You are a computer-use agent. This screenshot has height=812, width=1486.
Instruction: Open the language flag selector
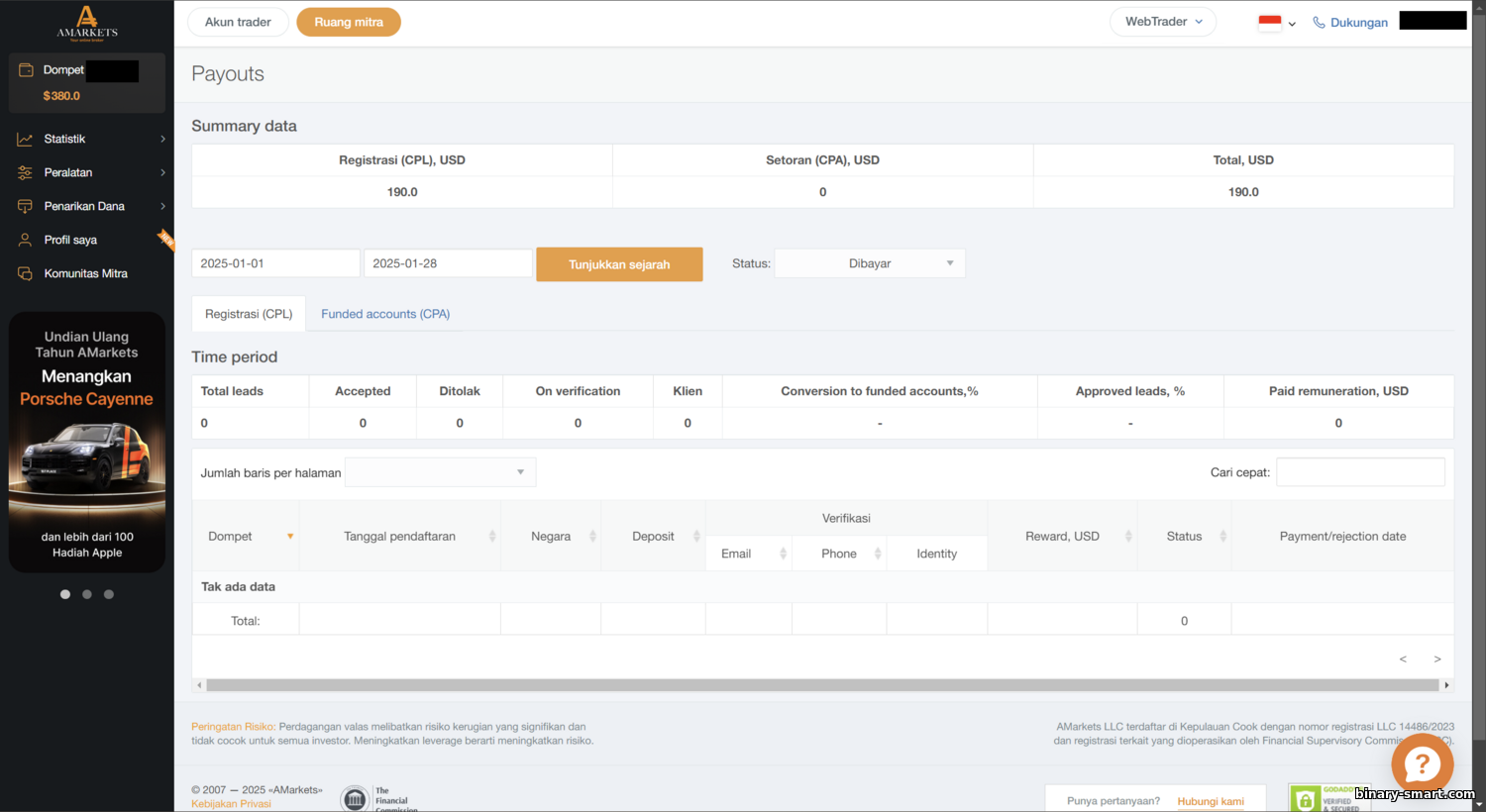[1277, 23]
